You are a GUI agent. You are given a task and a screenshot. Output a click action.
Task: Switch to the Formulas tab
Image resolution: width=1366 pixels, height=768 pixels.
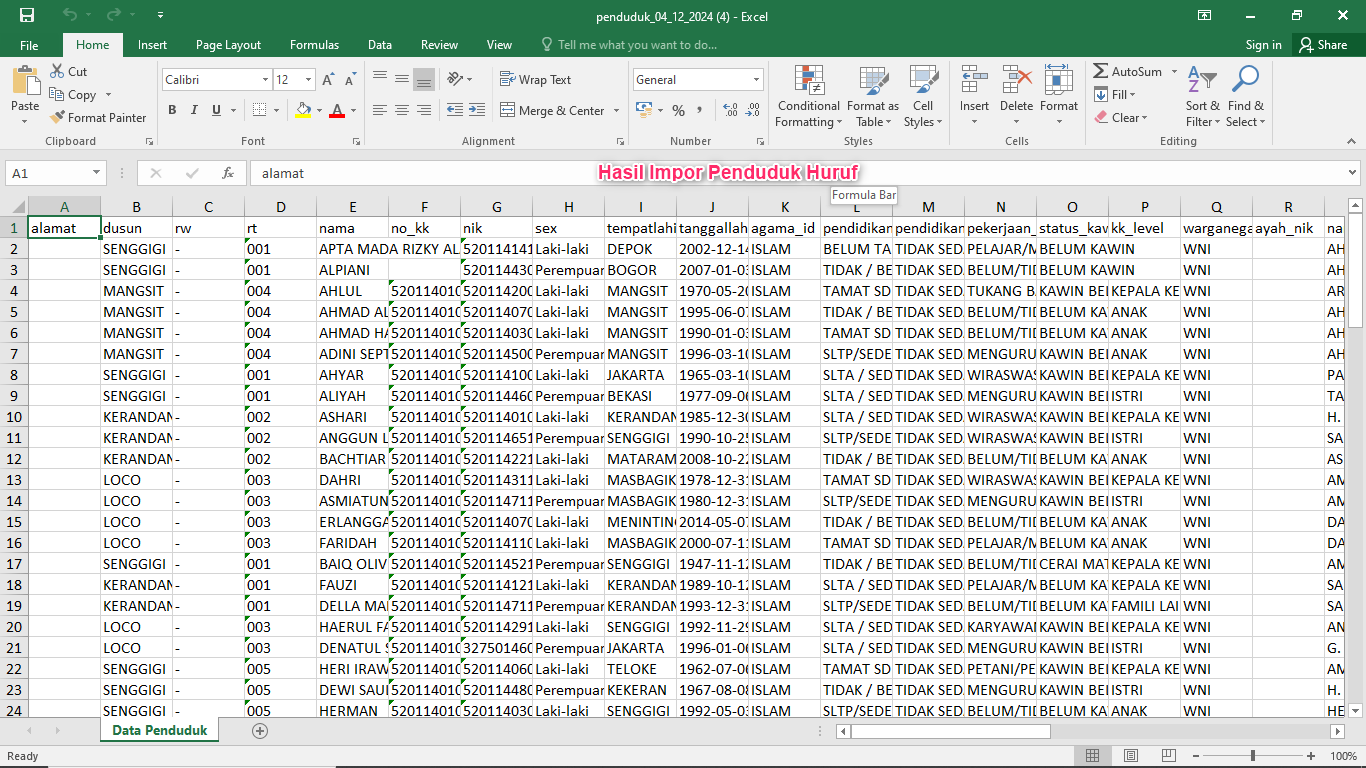(x=314, y=45)
